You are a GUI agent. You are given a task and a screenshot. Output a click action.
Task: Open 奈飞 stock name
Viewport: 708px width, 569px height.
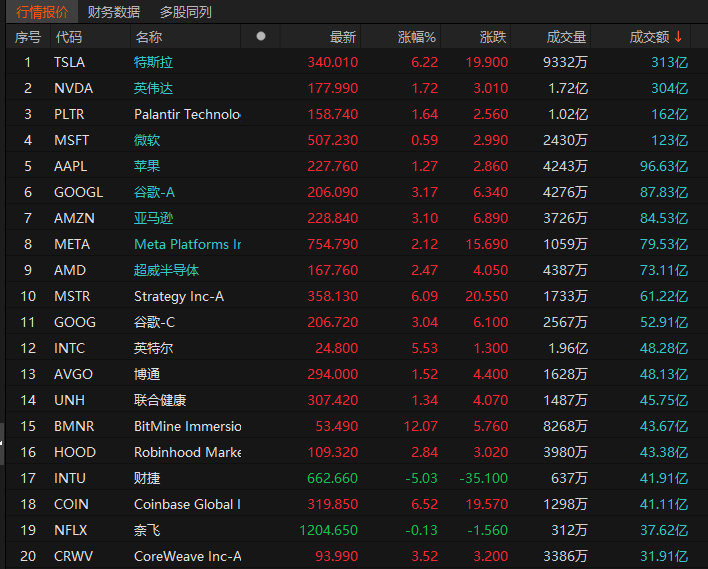point(147,530)
